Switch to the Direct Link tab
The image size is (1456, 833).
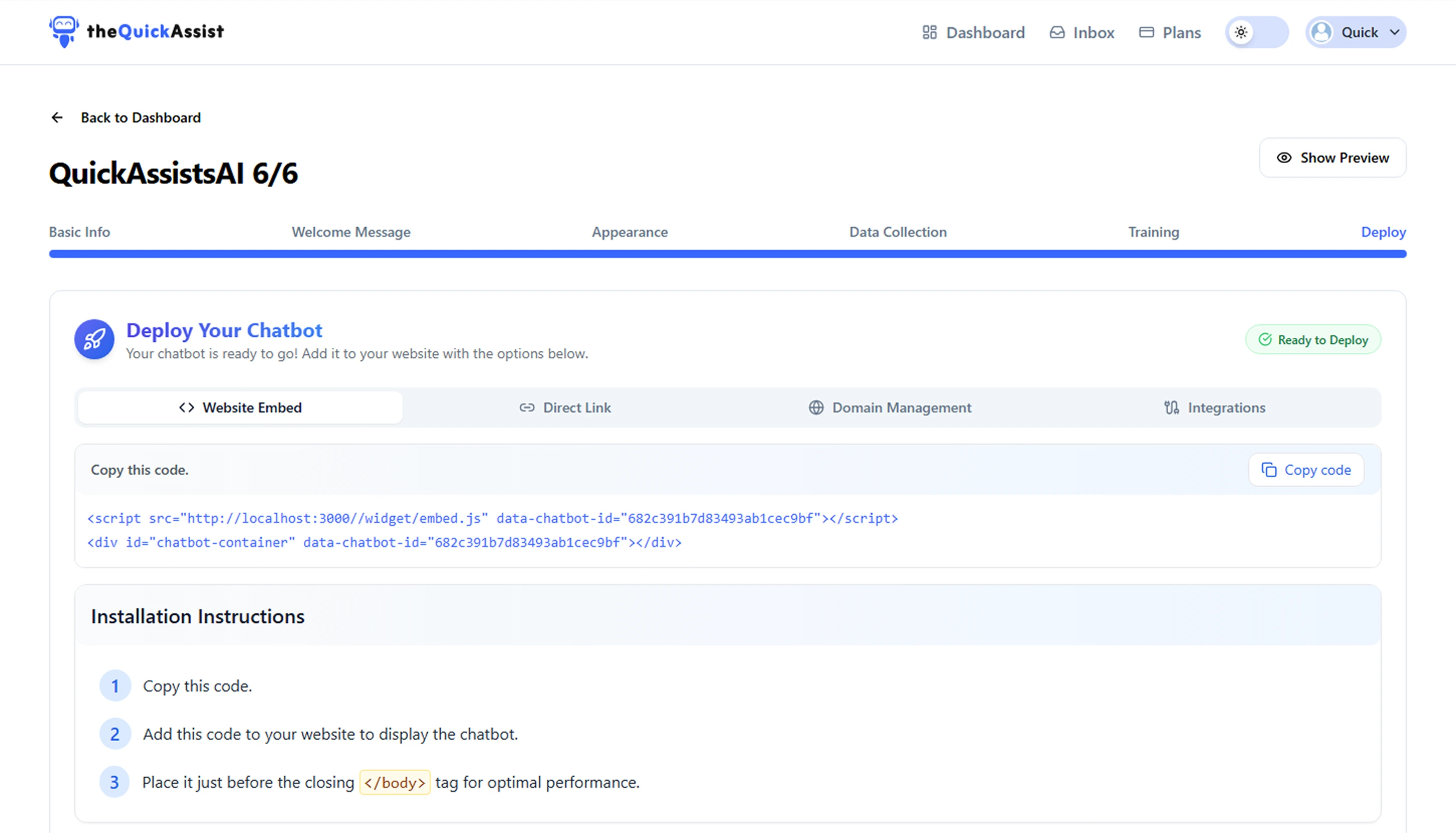coord(565,408)
